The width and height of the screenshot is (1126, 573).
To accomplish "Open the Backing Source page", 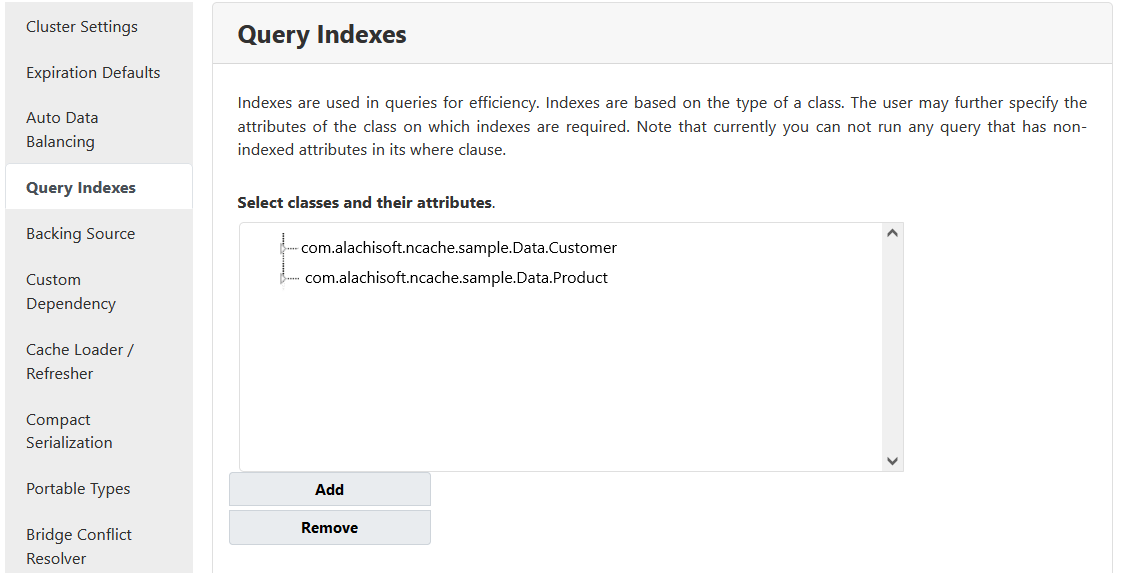I will [x=80, y=234].
